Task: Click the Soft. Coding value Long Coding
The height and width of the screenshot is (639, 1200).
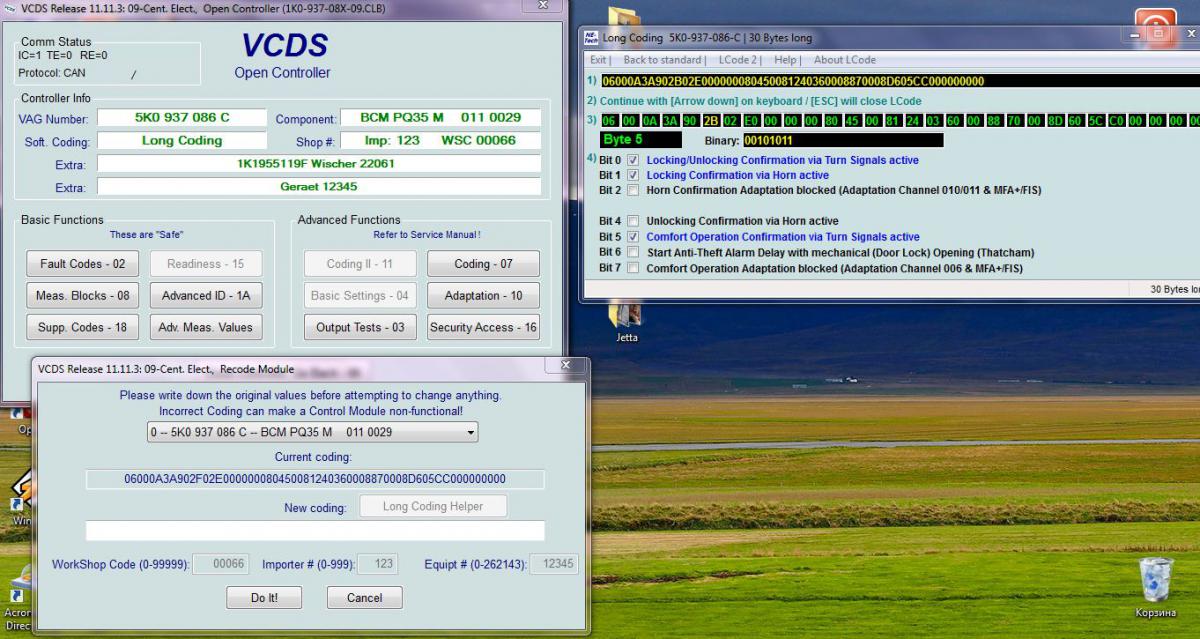Action: pos(182,141)
